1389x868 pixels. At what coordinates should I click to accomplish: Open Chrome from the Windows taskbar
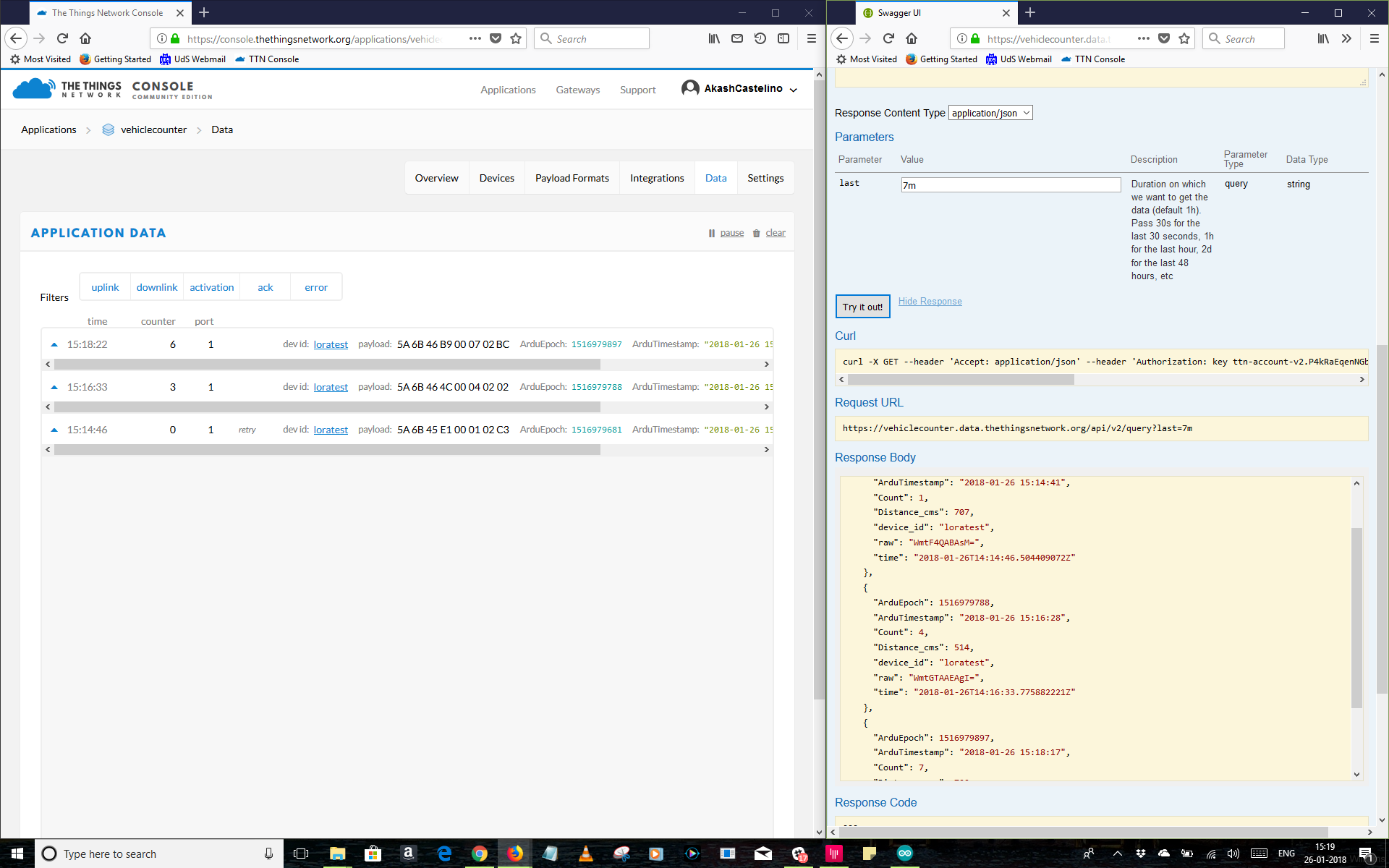479,854
